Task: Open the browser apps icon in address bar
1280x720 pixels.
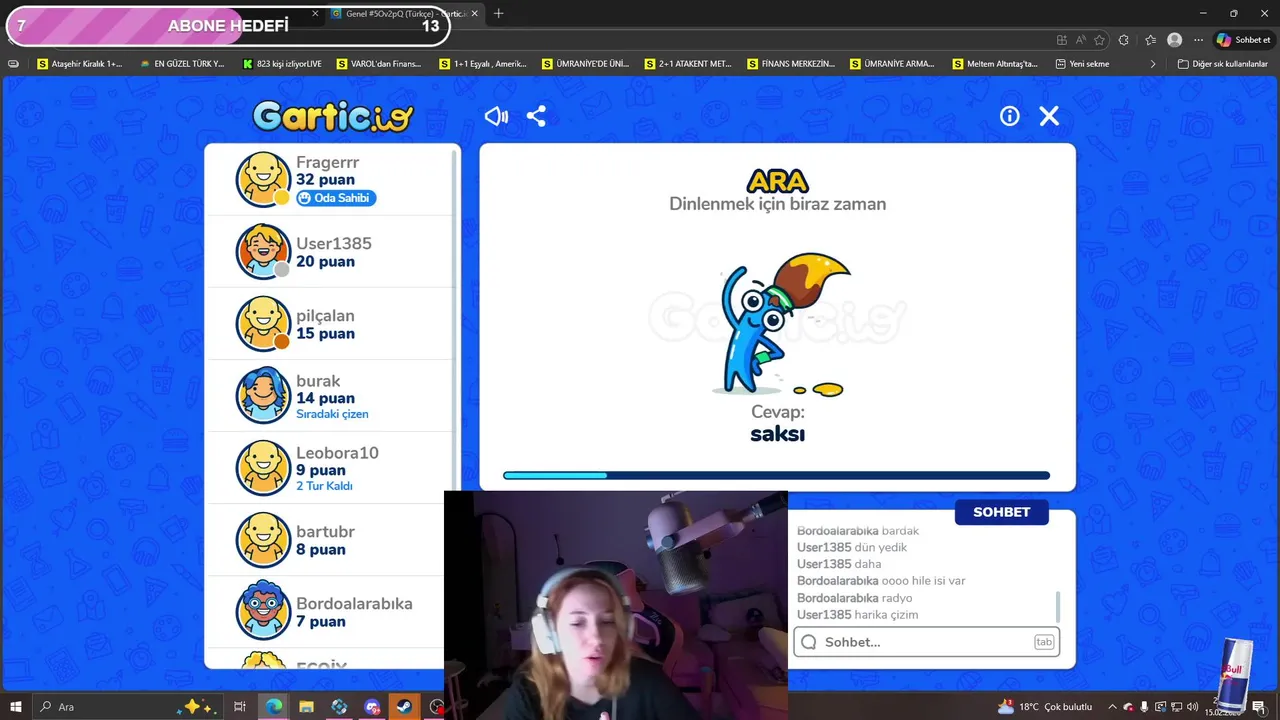Action: pyautogui.click(x=1061, y=40)
